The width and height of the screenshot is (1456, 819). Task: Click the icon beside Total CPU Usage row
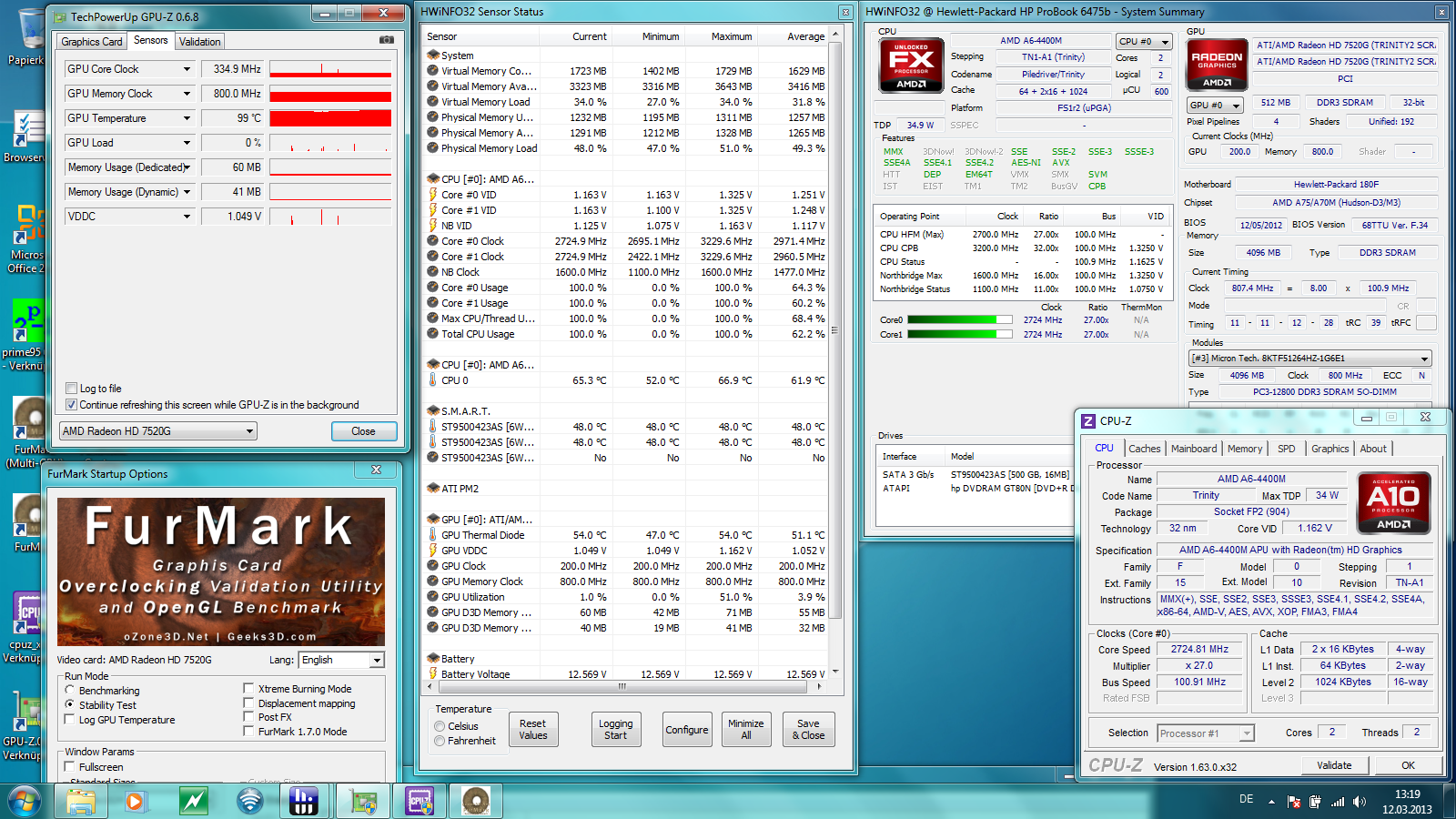pos(433,334)
